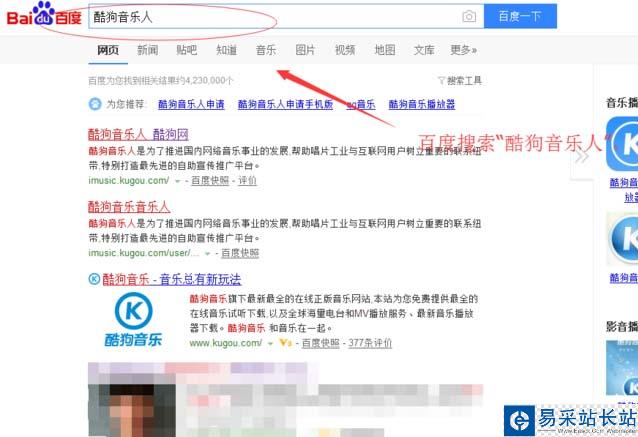Screen dimensions: 638x437
Task: Click the Kugou K favicon beside 酷狗音乐 result
Action: (94, 279)
